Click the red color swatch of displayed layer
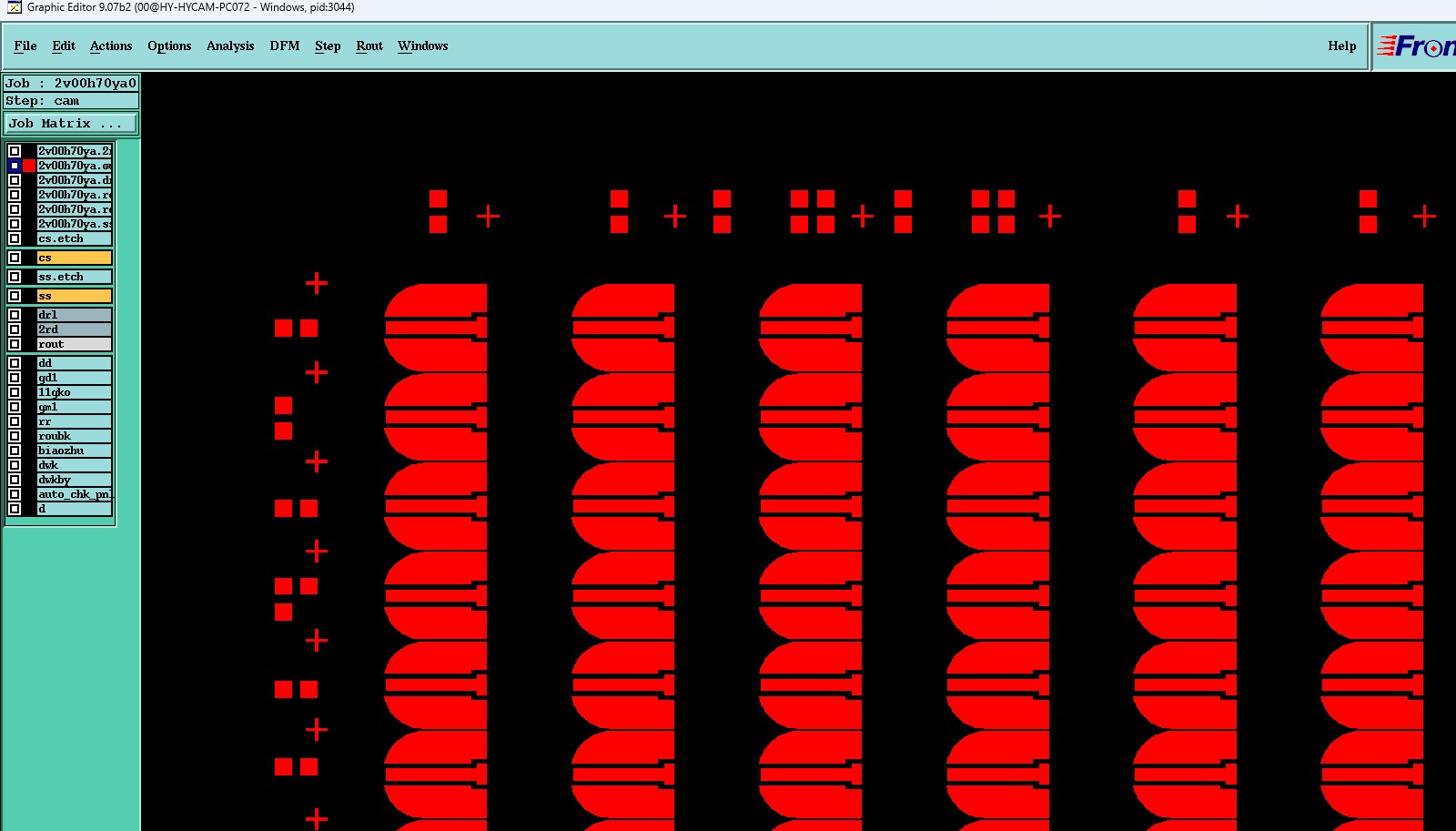This screenshot has height=831, width=1456. point(29,166)
